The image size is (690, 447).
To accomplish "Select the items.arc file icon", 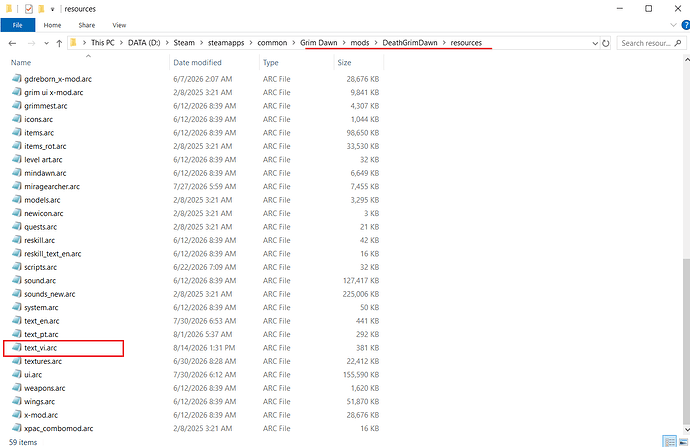I will 17,132.
